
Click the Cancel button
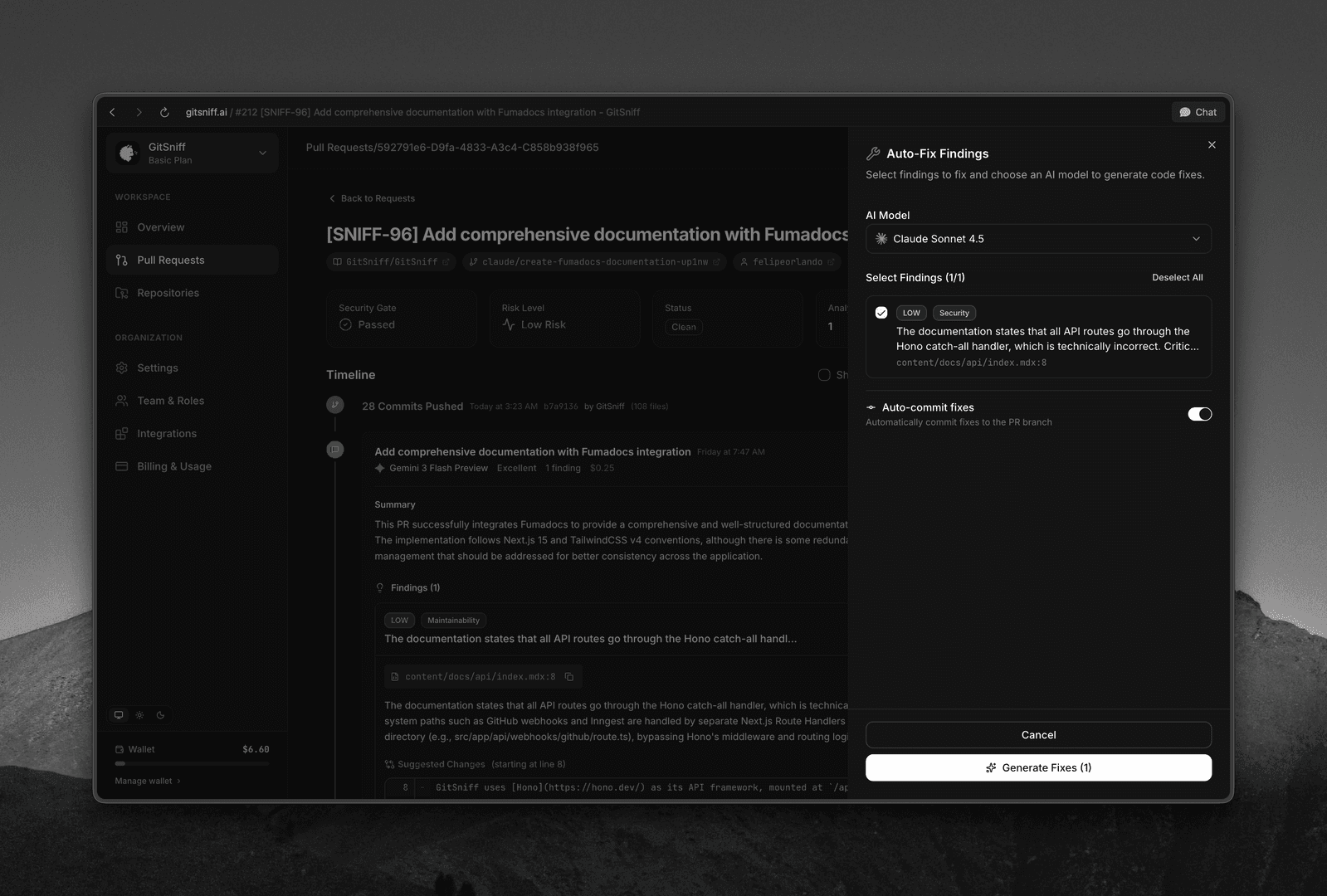pyautogui.click(x=1038, y=735)
